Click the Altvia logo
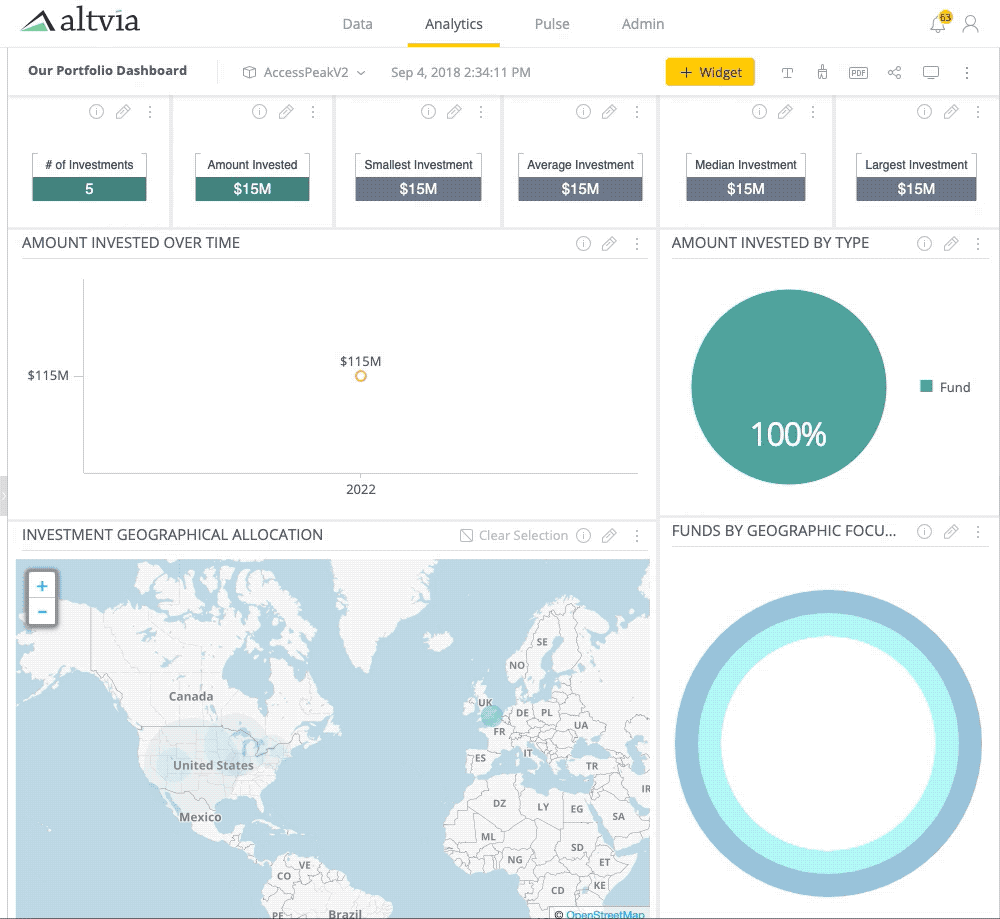The width and height of the screenshot is (1000, 919). click(80, 20)
